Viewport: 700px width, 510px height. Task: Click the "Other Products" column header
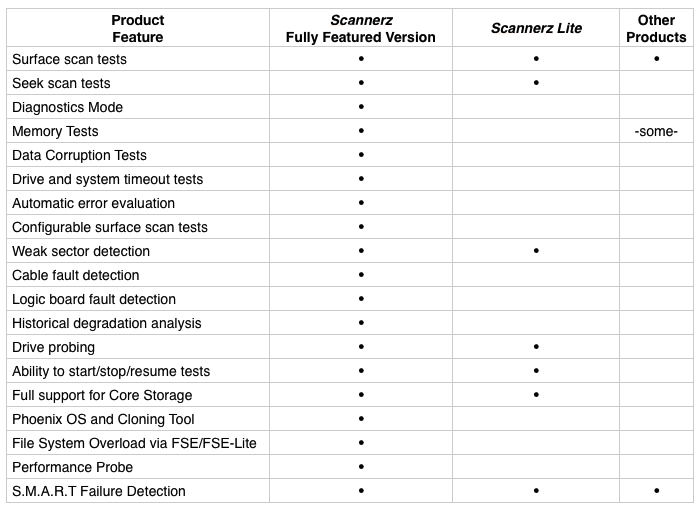pyautogui.click(x=656, y=28)
